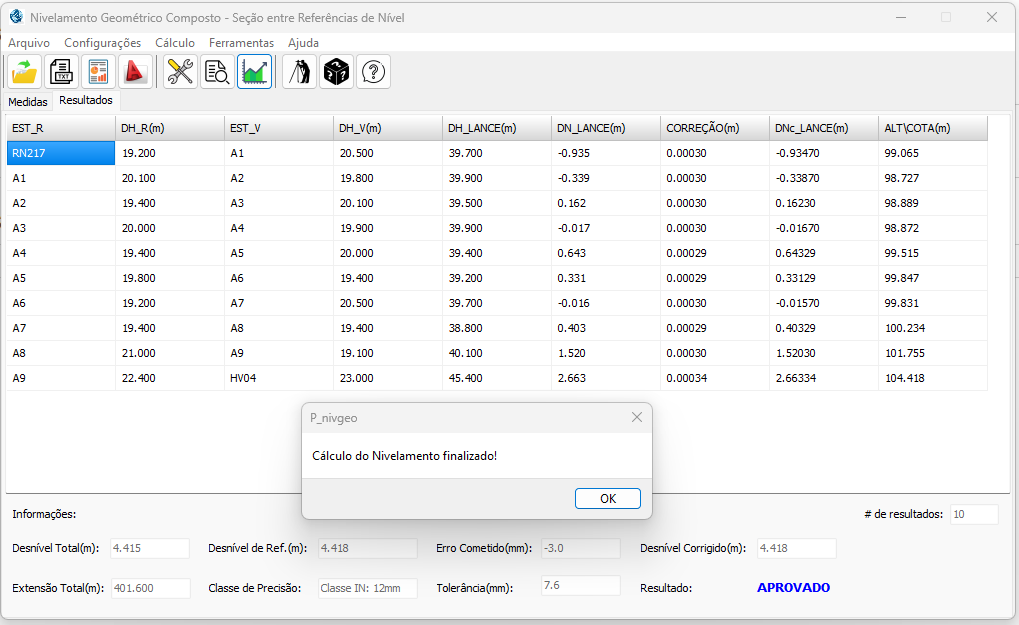Click the CORREÇÃO(m) column header
The image size is (1019, 625).
click(715, 128)
